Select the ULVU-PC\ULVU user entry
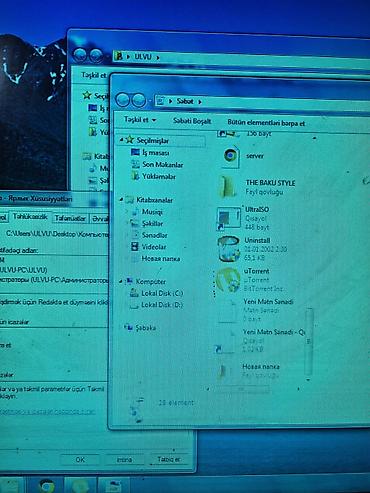The width and height of the screenshot is (370, 493). pos(23,270)
